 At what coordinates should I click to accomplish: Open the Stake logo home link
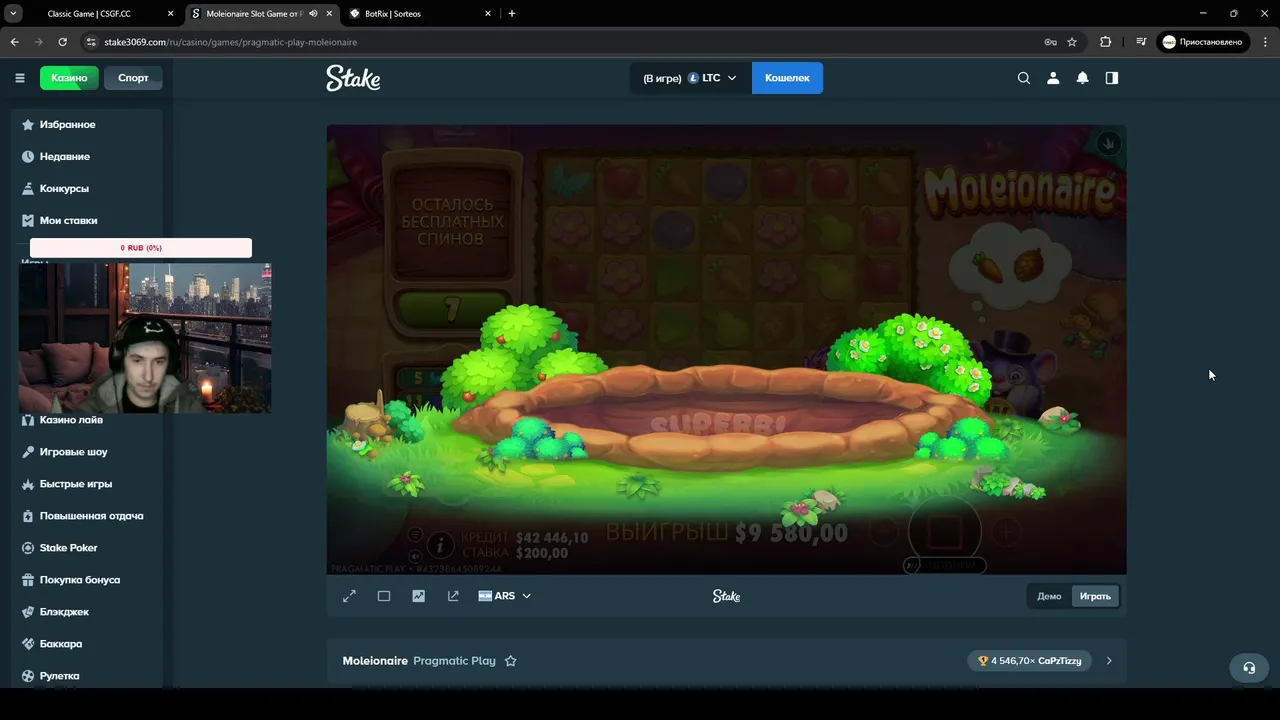click(x=353, y=78)
